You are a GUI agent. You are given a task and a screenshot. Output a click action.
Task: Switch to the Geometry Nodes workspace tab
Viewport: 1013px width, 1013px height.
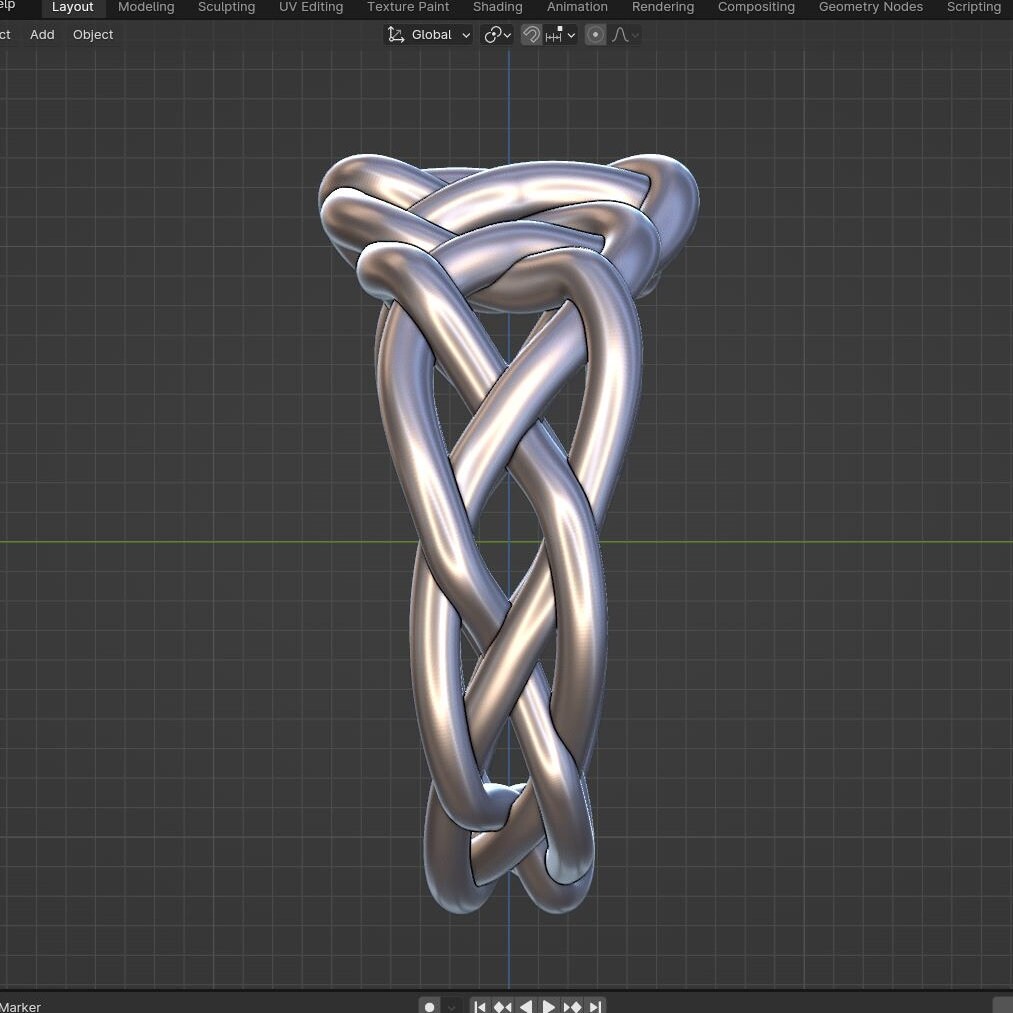(x=870, y=7)
